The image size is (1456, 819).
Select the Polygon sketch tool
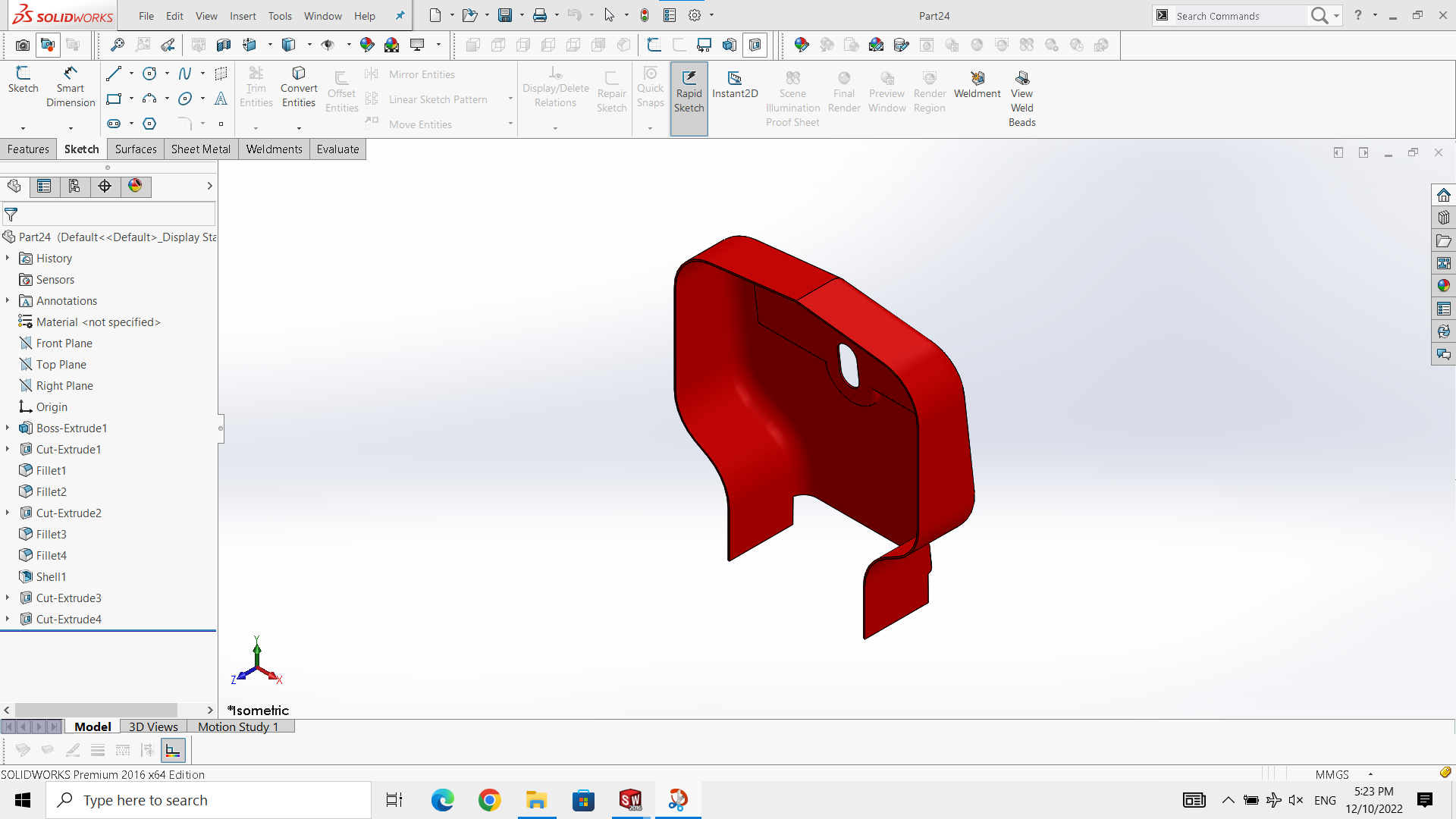point(149,124)
